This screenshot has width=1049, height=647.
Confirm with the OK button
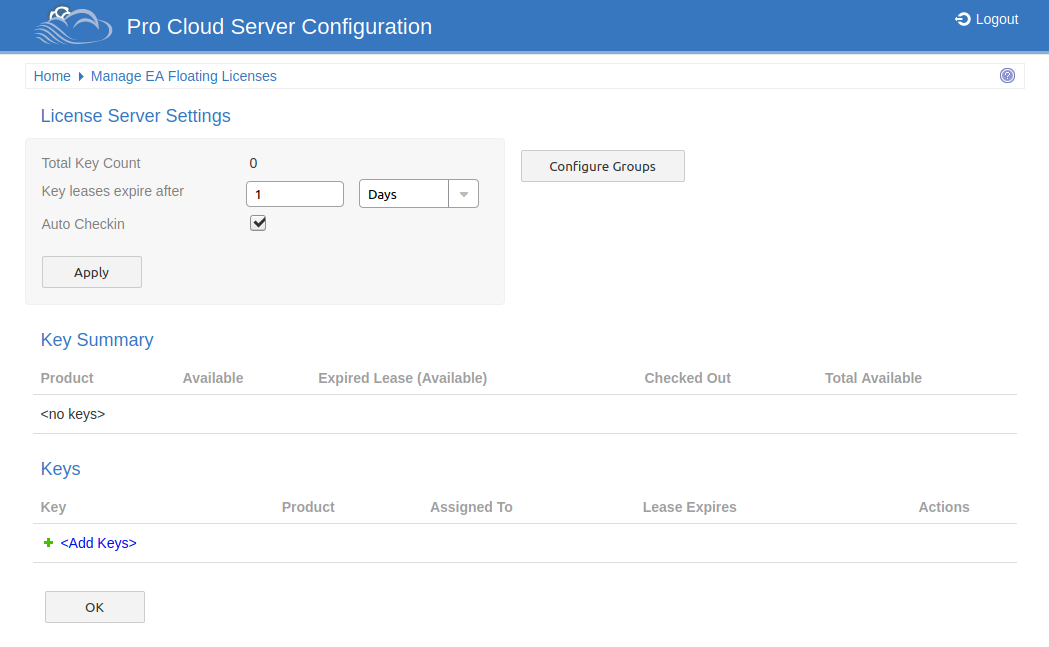pyautogui.click(x=94, y=607)
